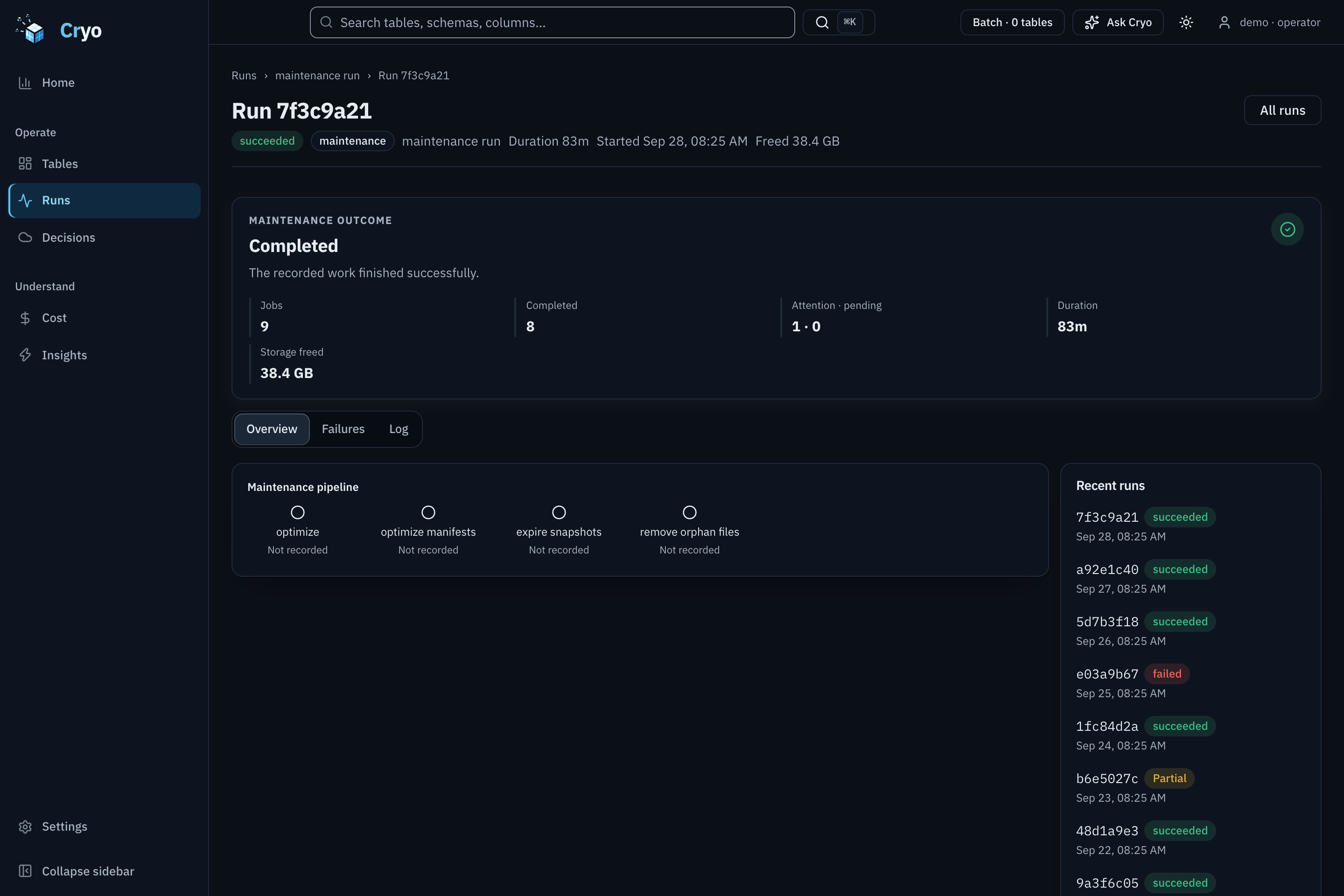Click the Tables grid icon in sidebar

[x=25, y=164]
